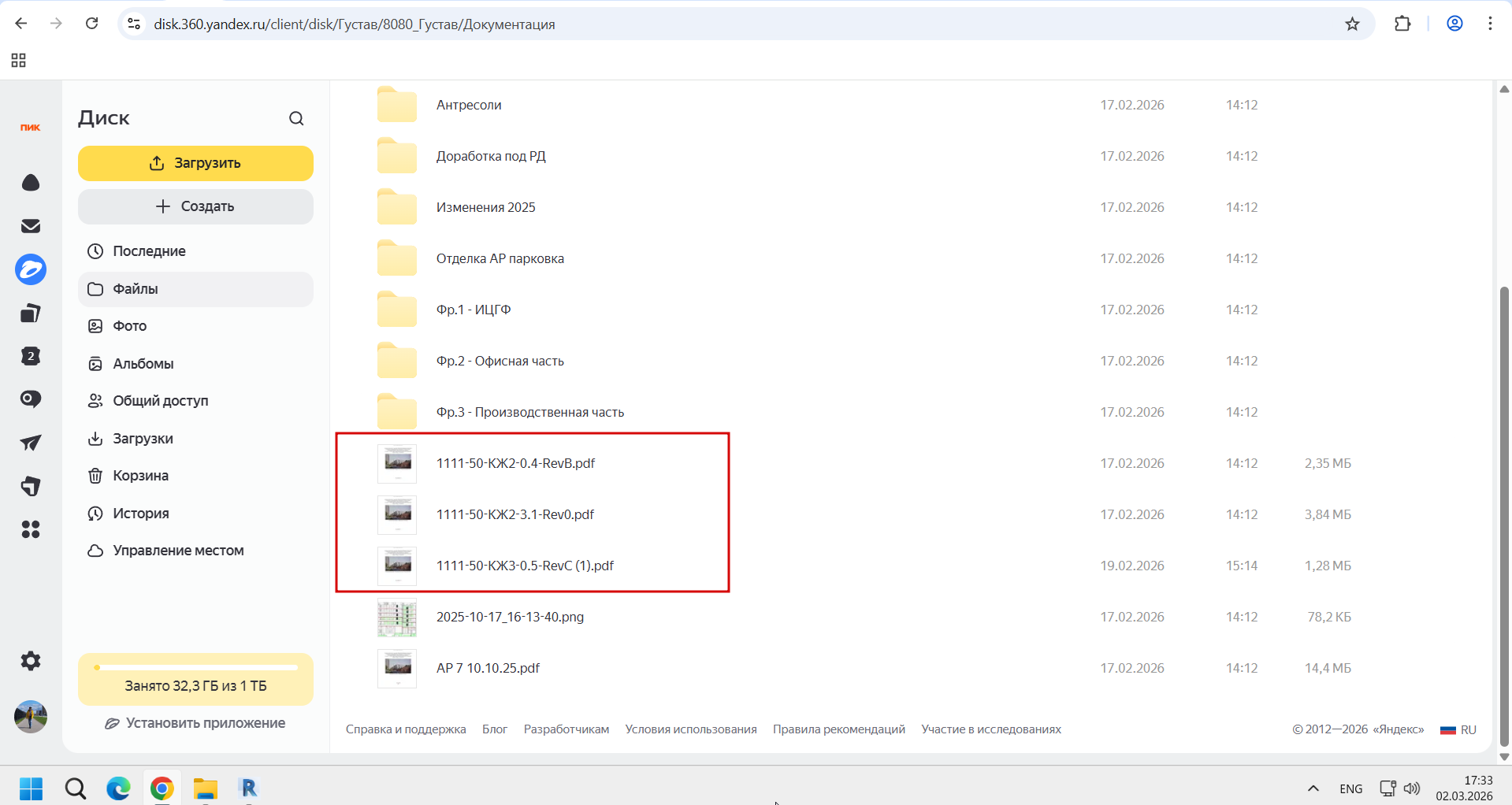Bookmark this page with the star icon
This screenshot has width=1512, height=805.
click(x=1353, y=24)
